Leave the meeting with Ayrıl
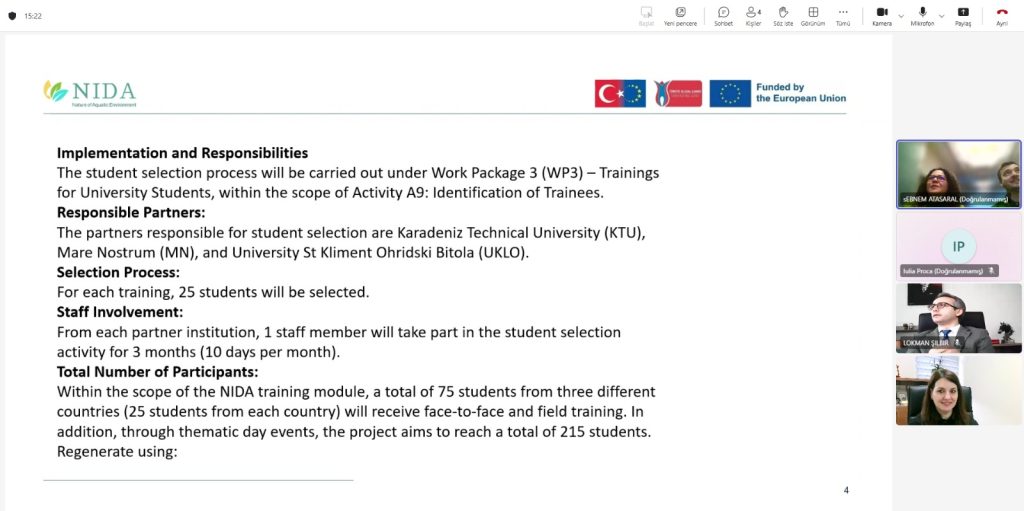 1001,15
